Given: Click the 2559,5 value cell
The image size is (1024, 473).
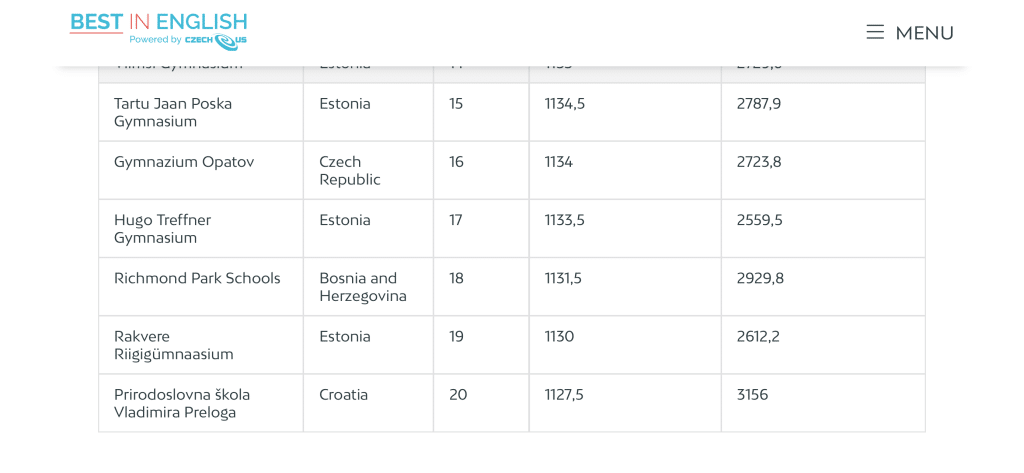Looking at the screenshot, I should tap(824, 229).
